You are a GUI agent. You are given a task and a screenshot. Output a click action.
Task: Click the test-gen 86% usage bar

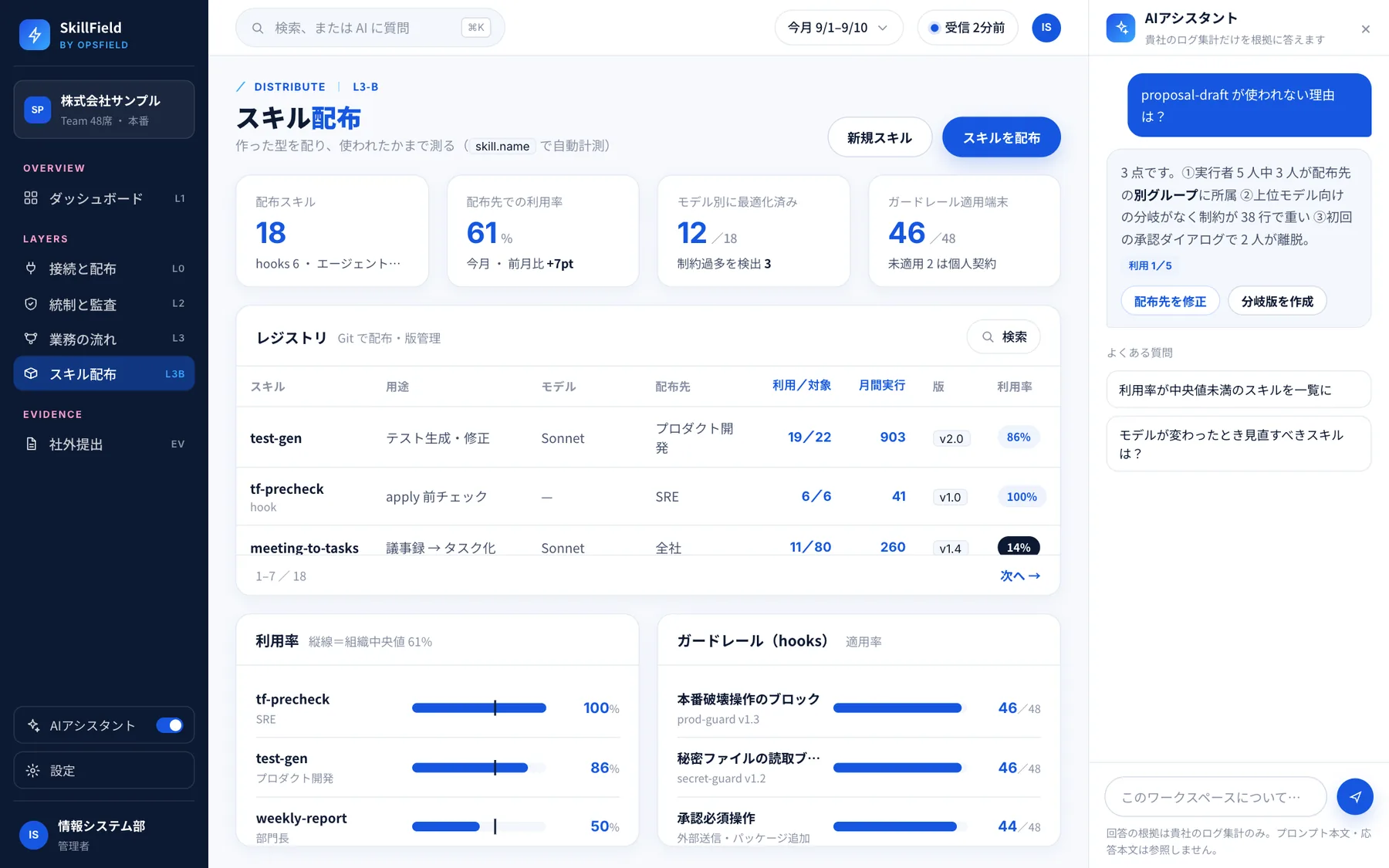[479, 767]
